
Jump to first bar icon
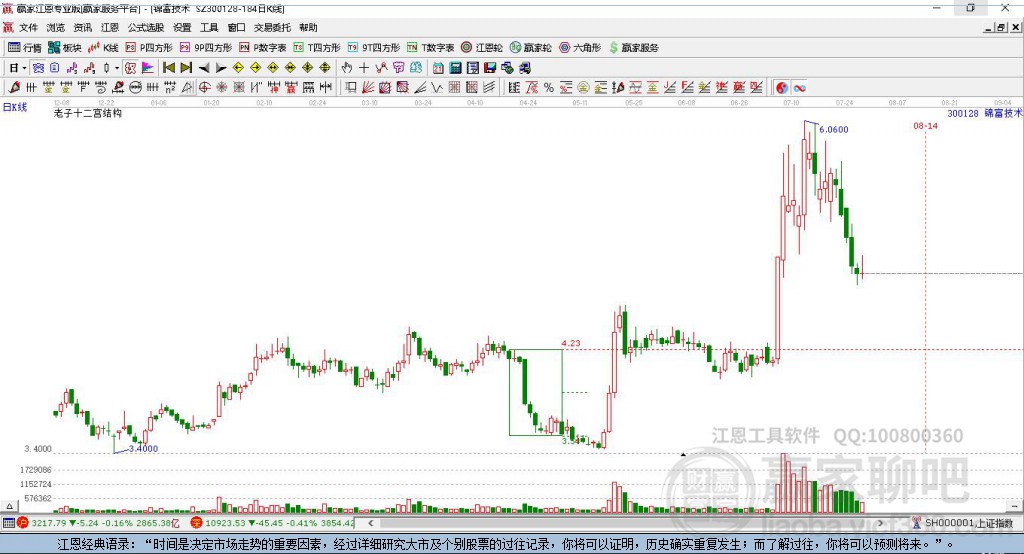click(x=169, y=68)
